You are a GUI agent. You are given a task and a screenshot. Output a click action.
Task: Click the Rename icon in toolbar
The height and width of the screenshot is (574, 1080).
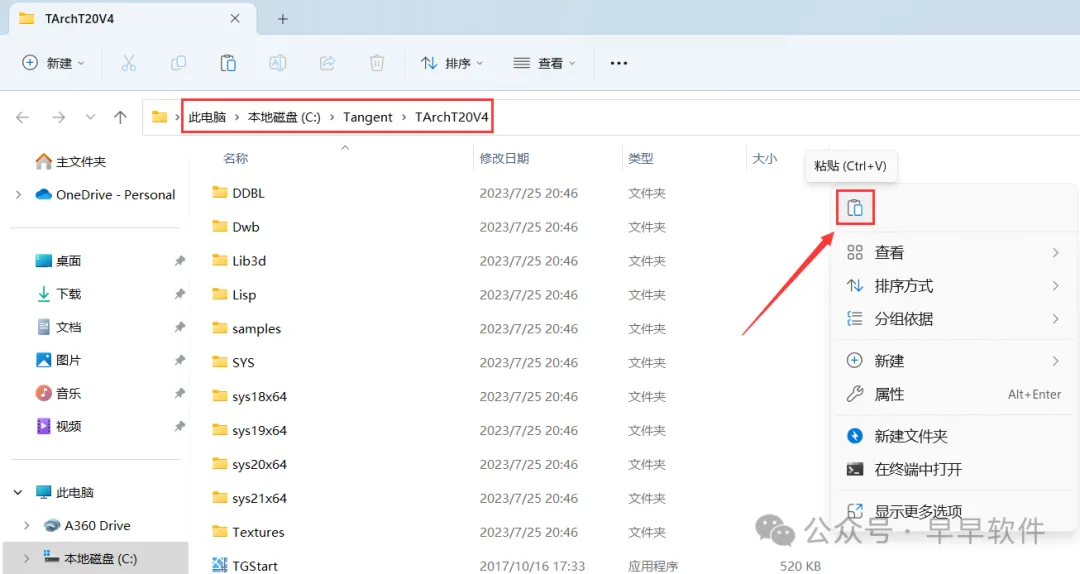click(x=278, y=63)
